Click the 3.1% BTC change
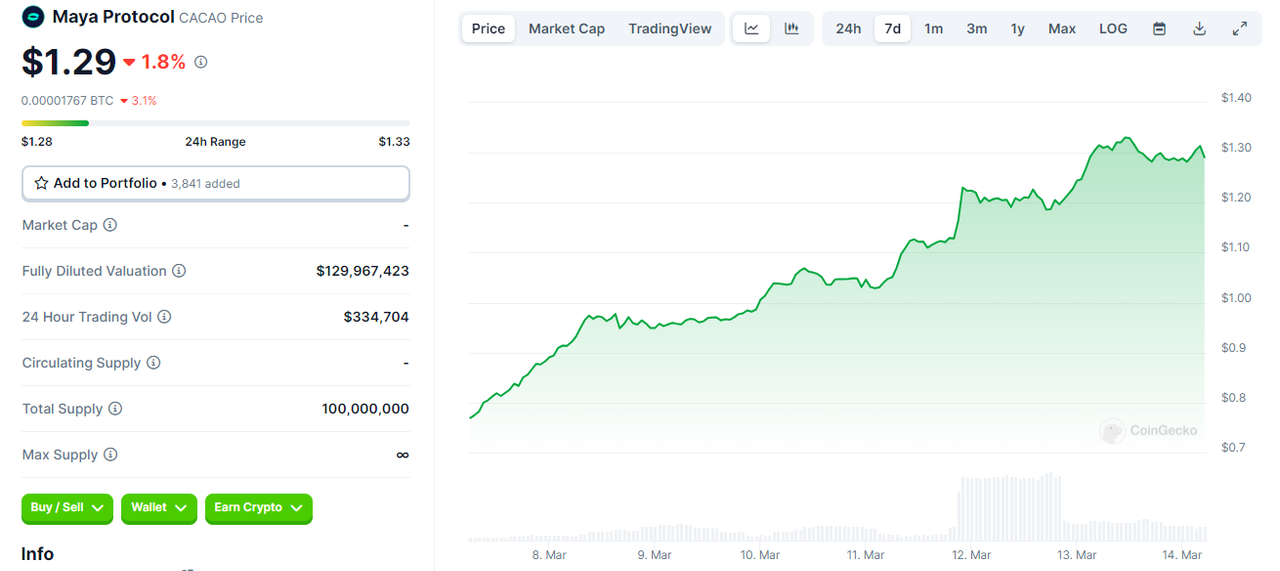This screenshot has width=1280, height=571. click(138, 101)
